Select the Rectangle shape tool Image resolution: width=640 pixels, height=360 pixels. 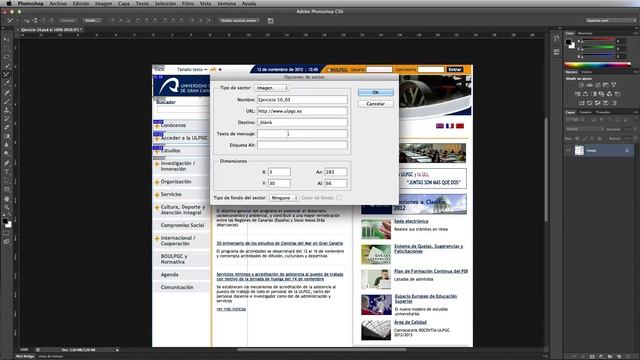point(7,190)
